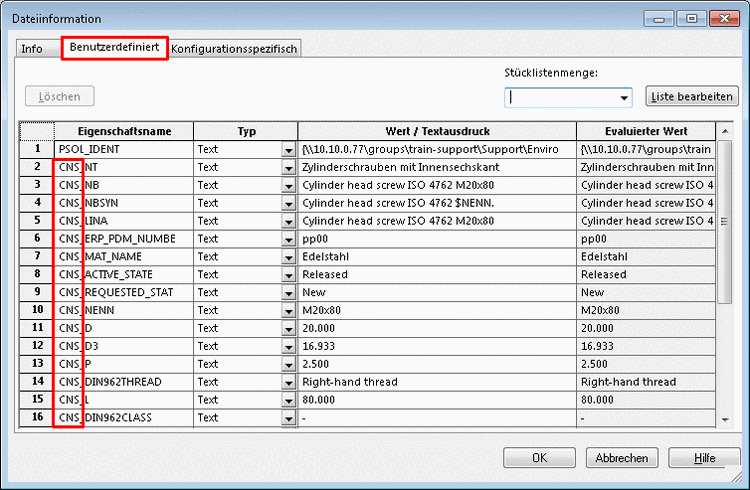
Task: Click '20.000' in Wert / Textausdruck column
Action: (x=319, y=328)
